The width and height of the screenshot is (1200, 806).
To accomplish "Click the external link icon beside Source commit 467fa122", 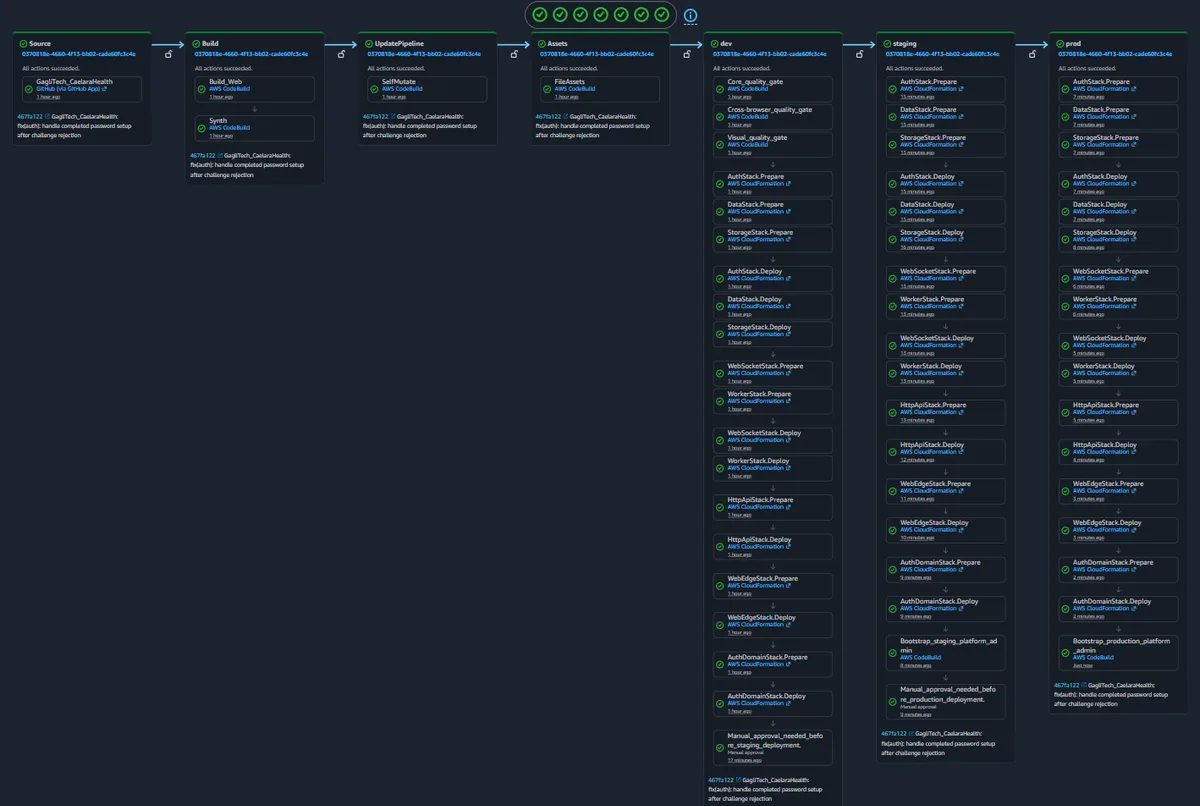I will 47,117.
